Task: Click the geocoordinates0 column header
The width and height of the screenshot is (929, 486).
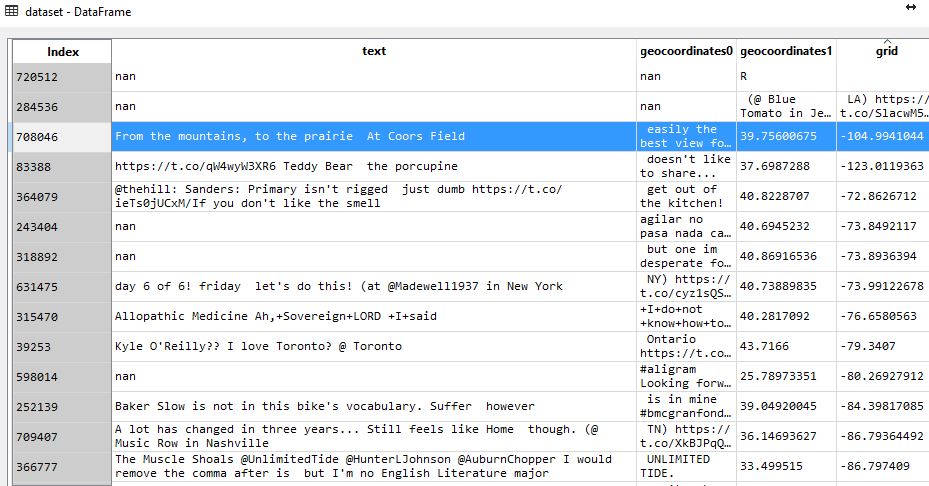Action: pyautogui.click(x=686, y=51)
